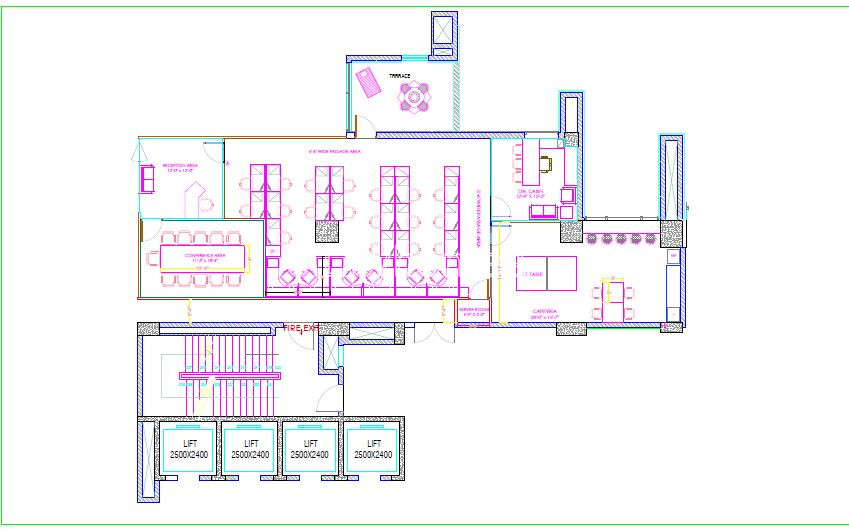Select the fourth LIFT 2500X2400 box
Image resolution: width=849 pixels, height=530 pixels.
373,450
